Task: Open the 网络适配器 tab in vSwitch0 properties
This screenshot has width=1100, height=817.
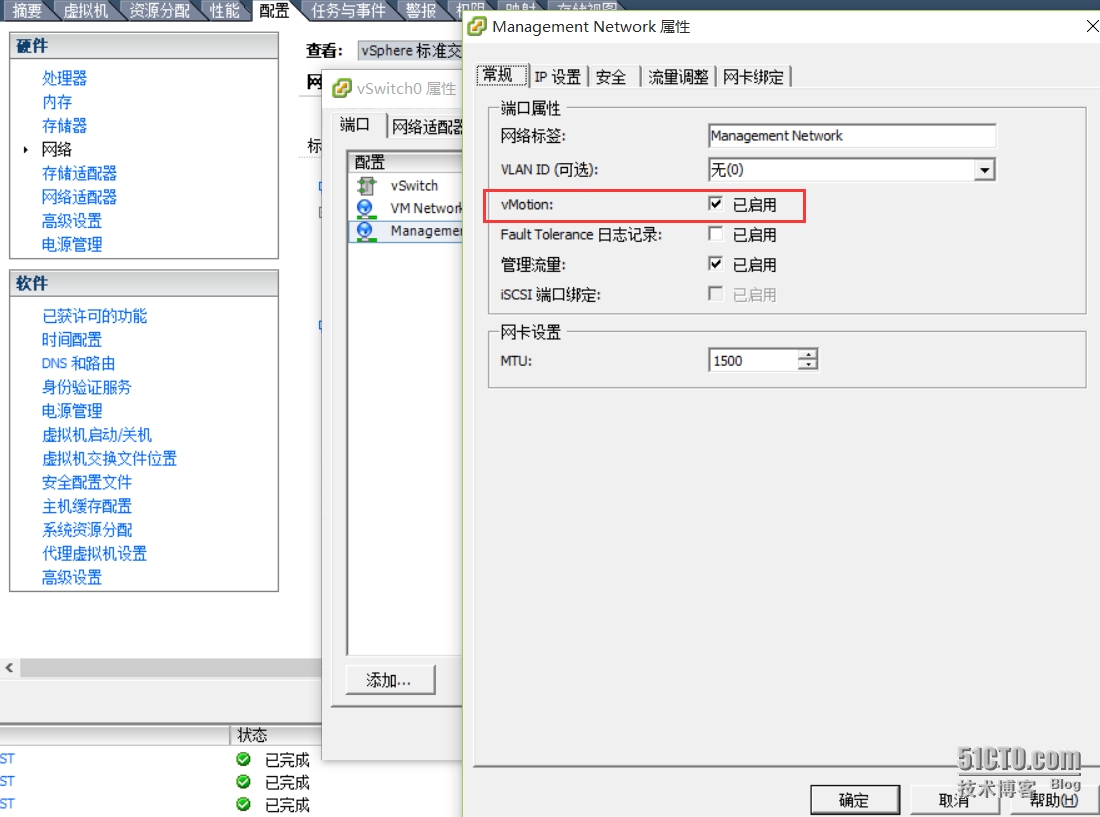Action: (426, 126)
